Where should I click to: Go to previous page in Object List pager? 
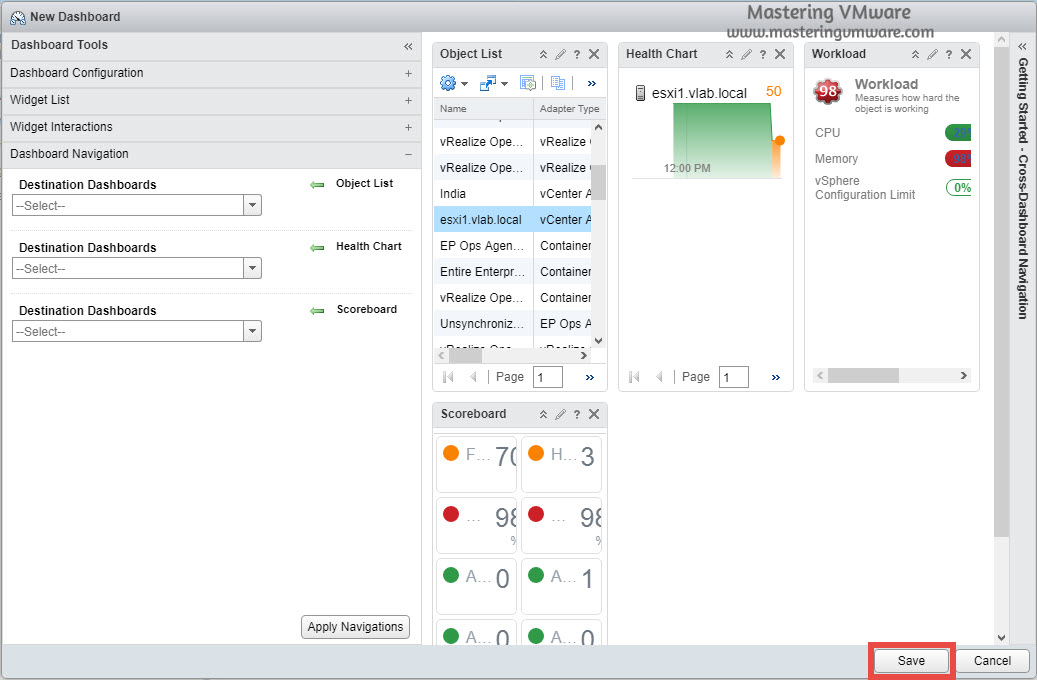[473, 377]
